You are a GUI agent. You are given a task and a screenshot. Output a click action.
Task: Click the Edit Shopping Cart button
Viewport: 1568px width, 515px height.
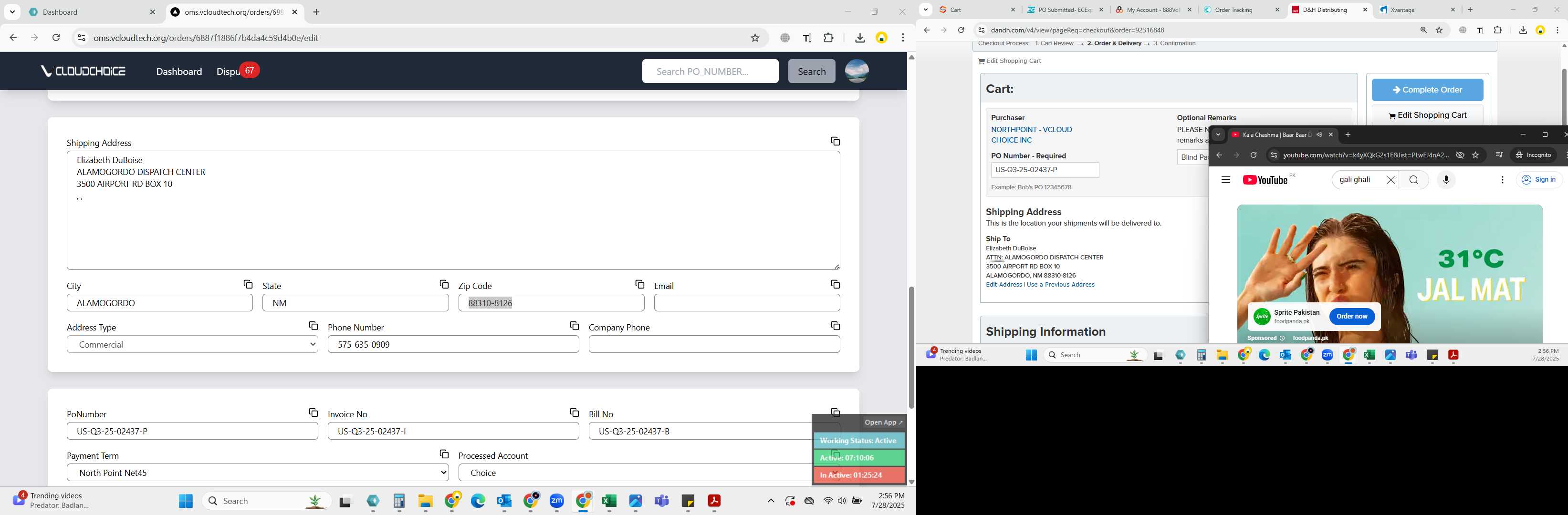pos(1427,115)
